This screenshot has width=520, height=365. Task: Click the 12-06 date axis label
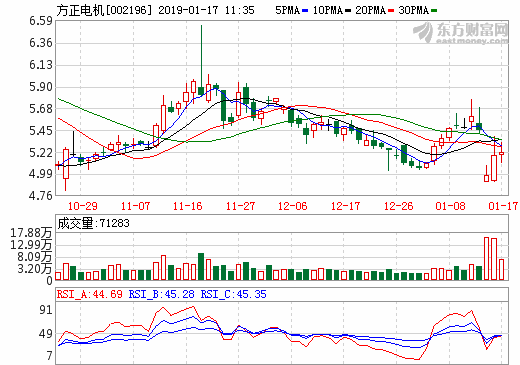point(292,206)
